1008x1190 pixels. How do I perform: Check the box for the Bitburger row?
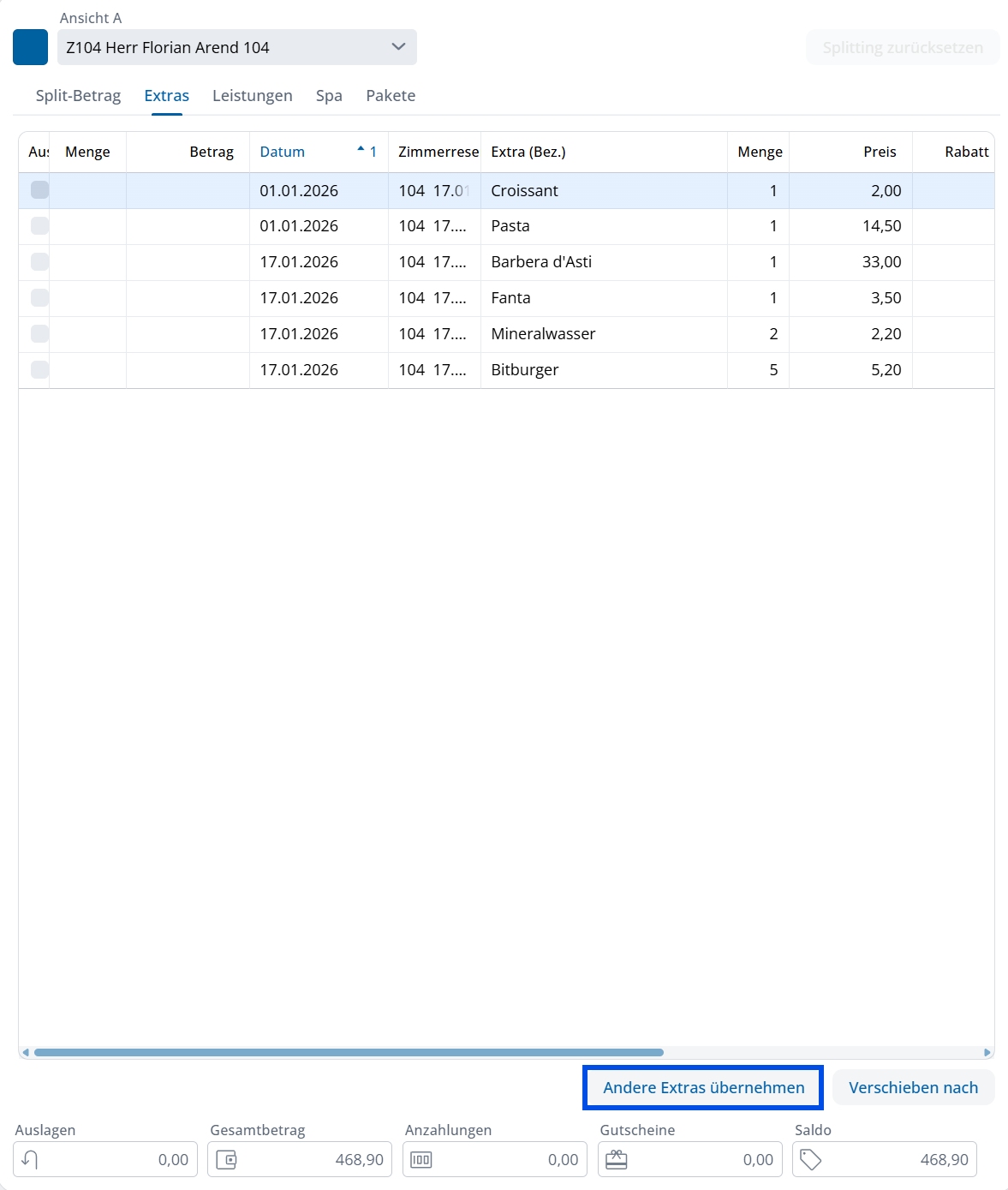click(x=39, y=370)
